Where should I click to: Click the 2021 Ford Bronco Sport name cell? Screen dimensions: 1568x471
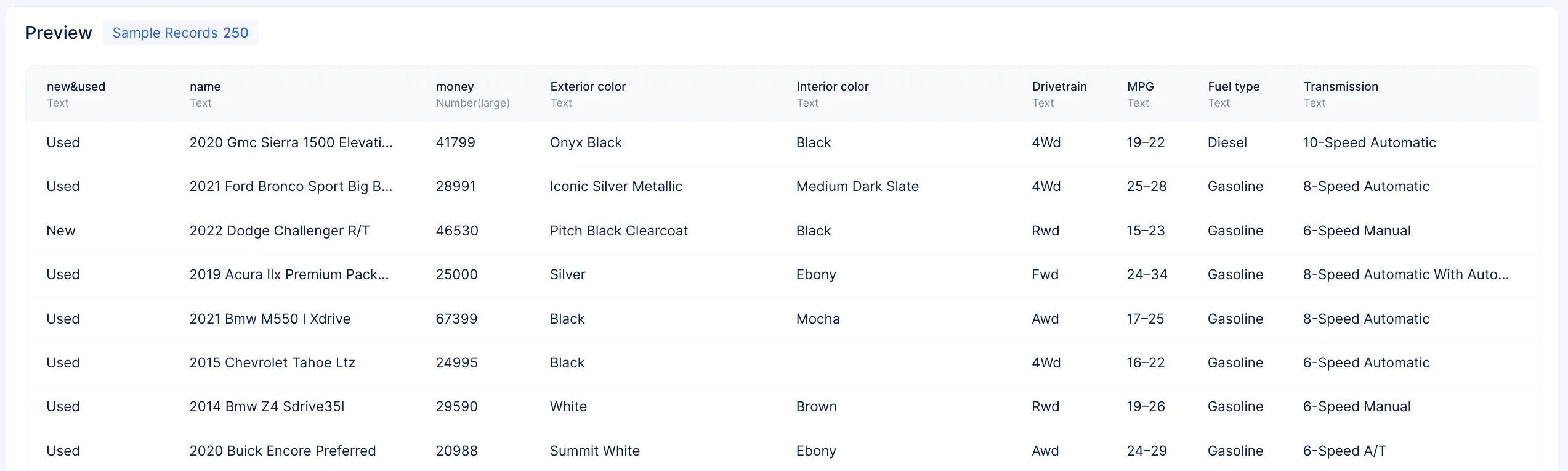point(291,186)
